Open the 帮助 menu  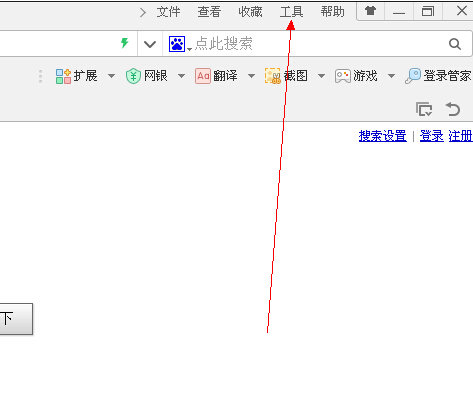(x=332, y=12)
